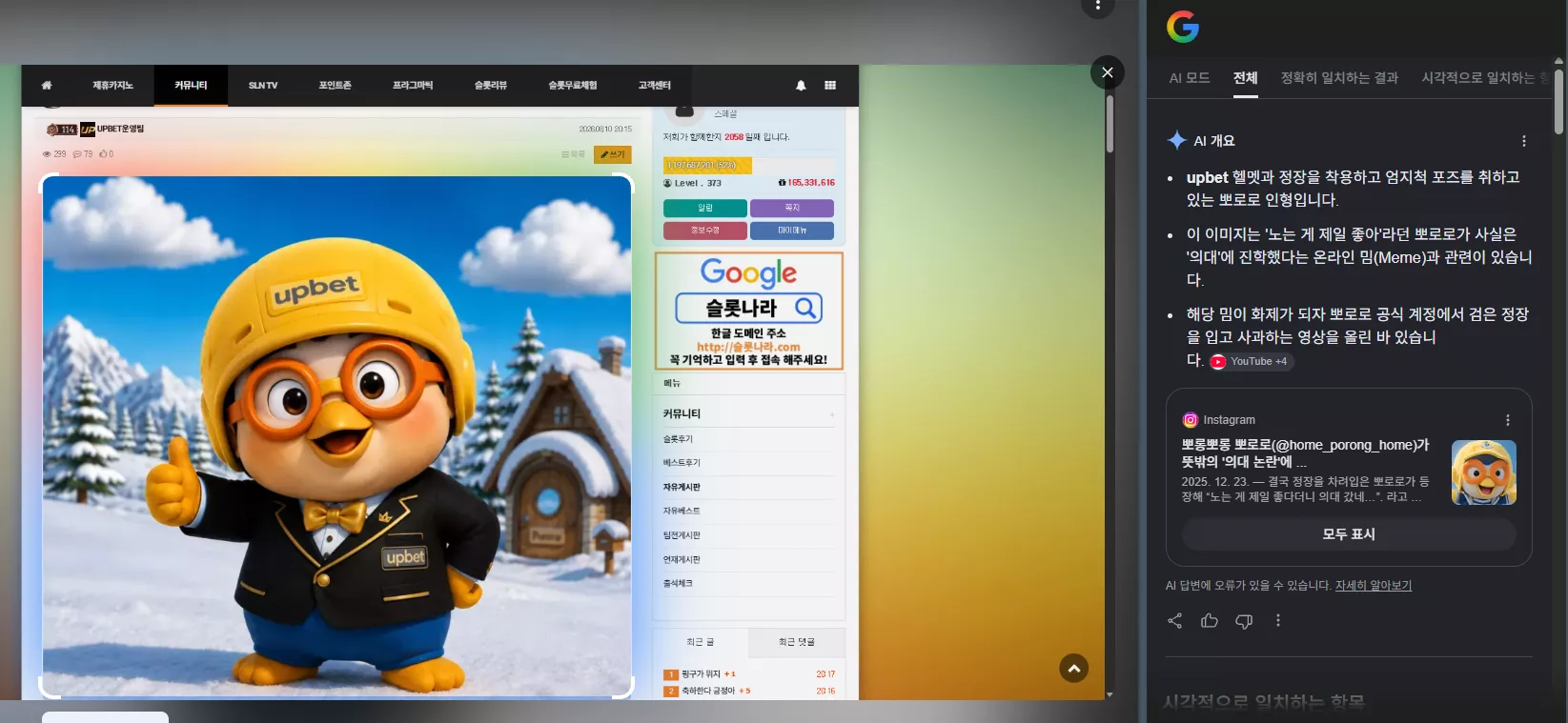Open the Instagram card three-dot menu
The height and width of the screenshot is (723, 1568).
coord(1507,420)
